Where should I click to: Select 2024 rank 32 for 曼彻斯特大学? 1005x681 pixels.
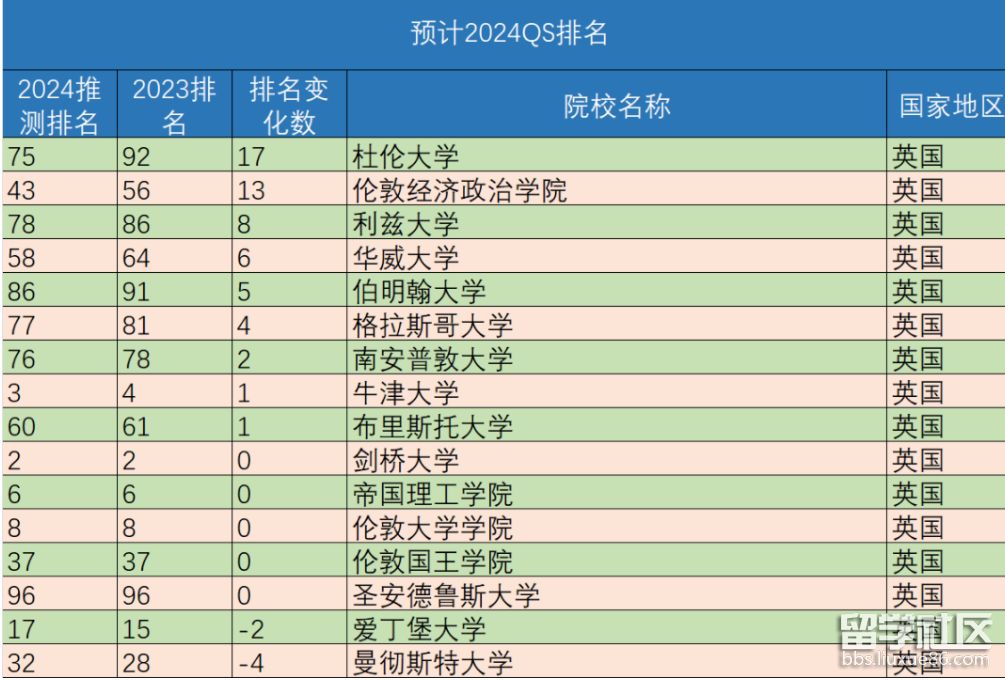coord(21,664)
